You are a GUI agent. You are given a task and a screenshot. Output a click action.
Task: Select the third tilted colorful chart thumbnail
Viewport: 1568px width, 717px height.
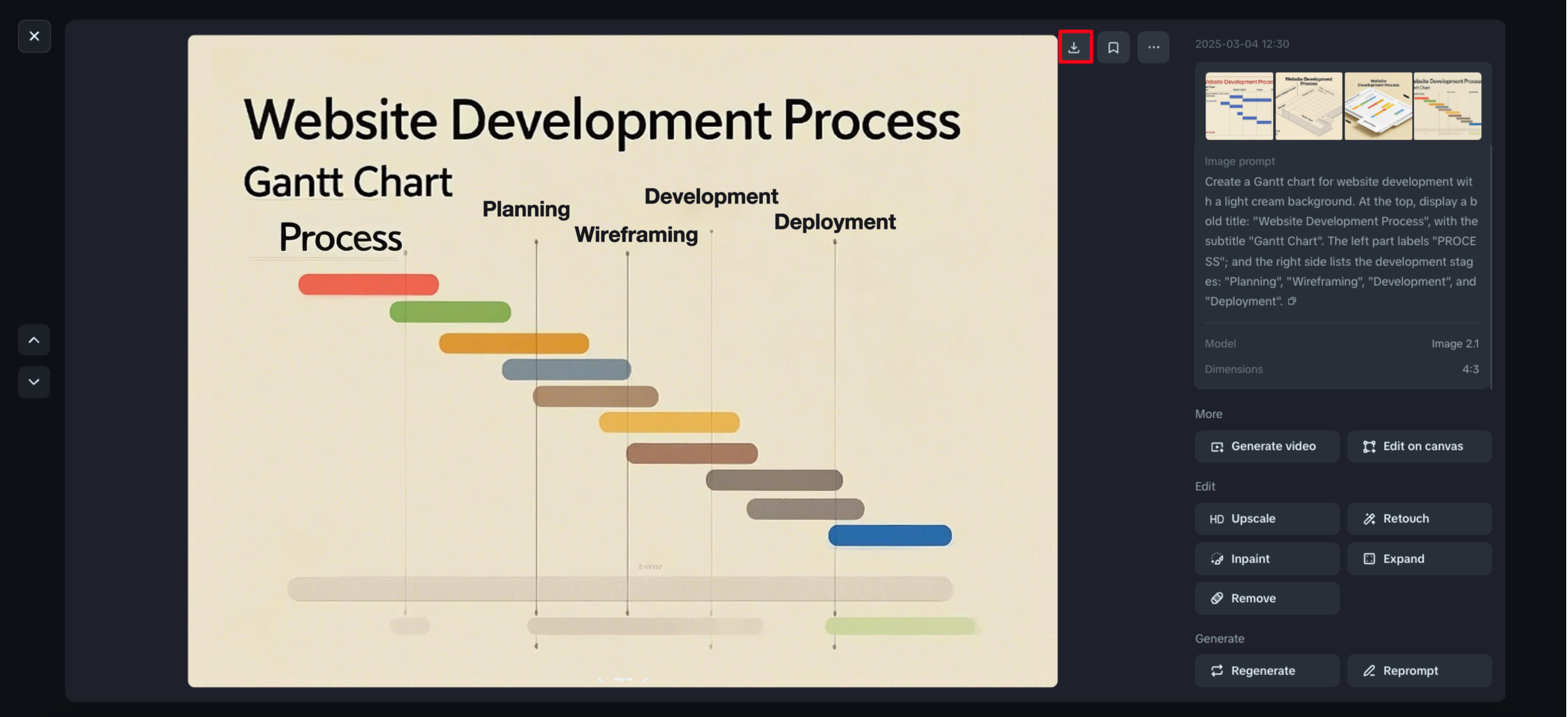(1378, 106)
